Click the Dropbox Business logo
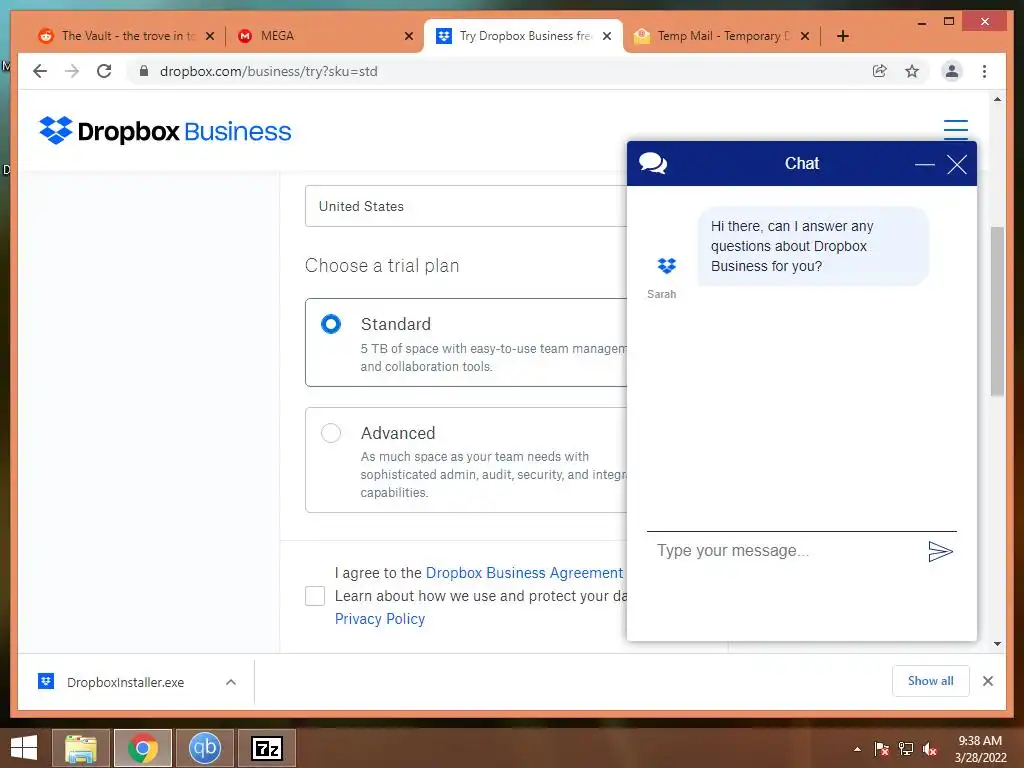Screen dimensions: 1024x768 coord(165,131)
